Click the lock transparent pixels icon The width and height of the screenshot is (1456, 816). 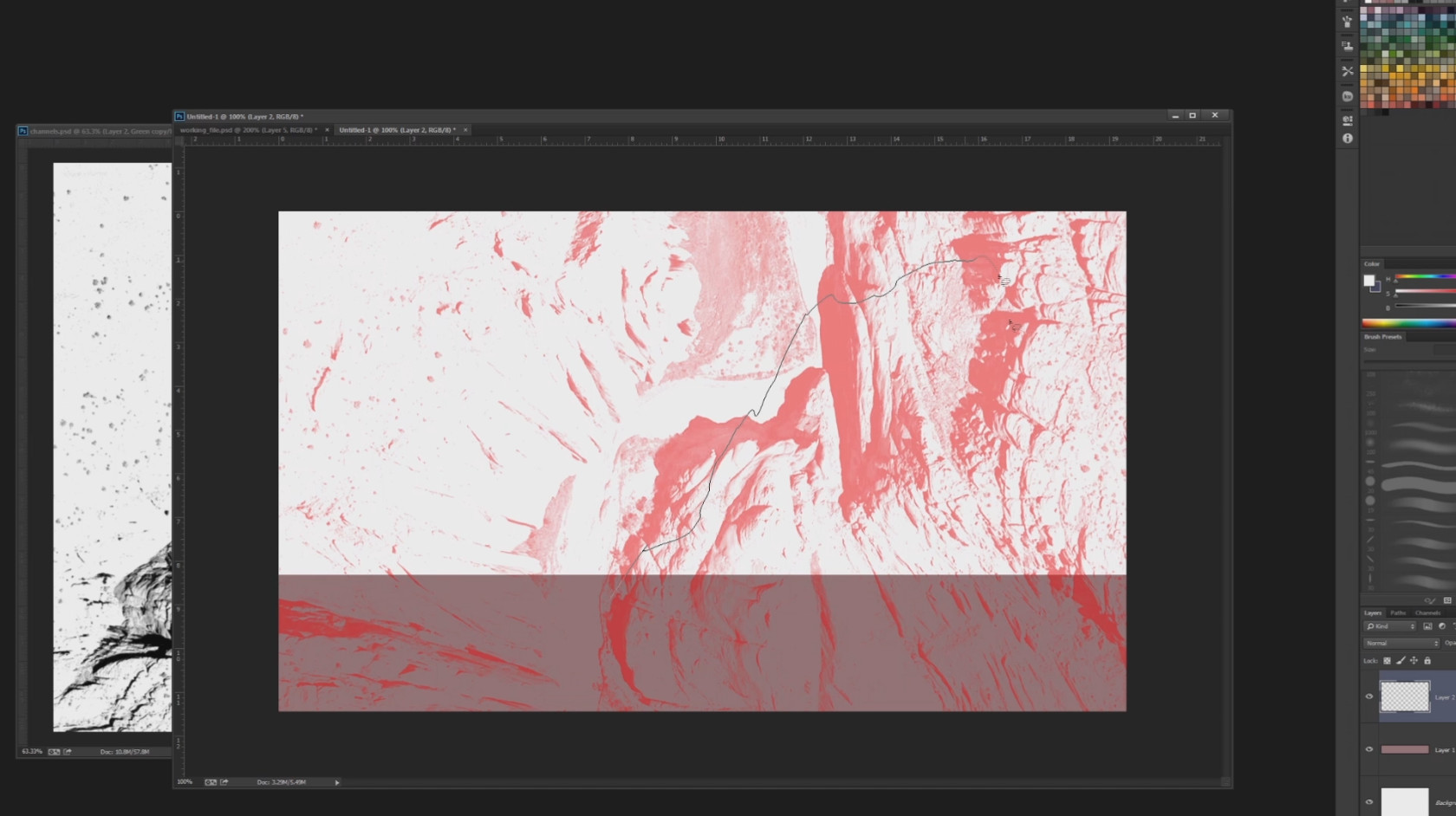pos(1387,661)
